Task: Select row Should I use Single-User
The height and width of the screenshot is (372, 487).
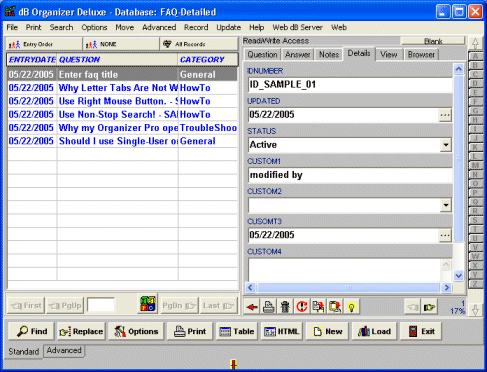Action: (x=122, y=141)
